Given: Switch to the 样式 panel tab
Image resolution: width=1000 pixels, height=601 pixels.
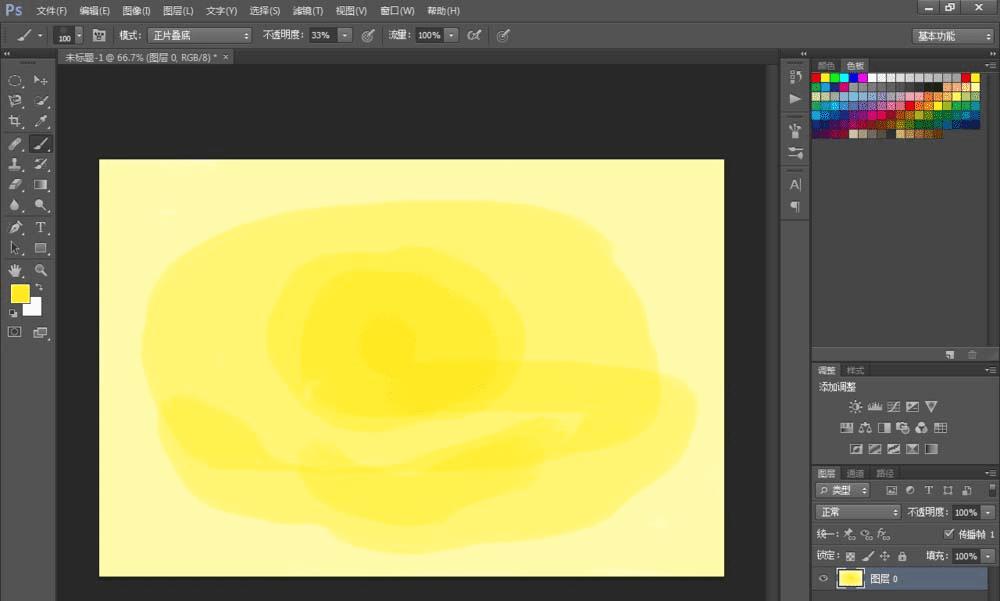Looking at the screenshot, I should (x=855, y=370).
